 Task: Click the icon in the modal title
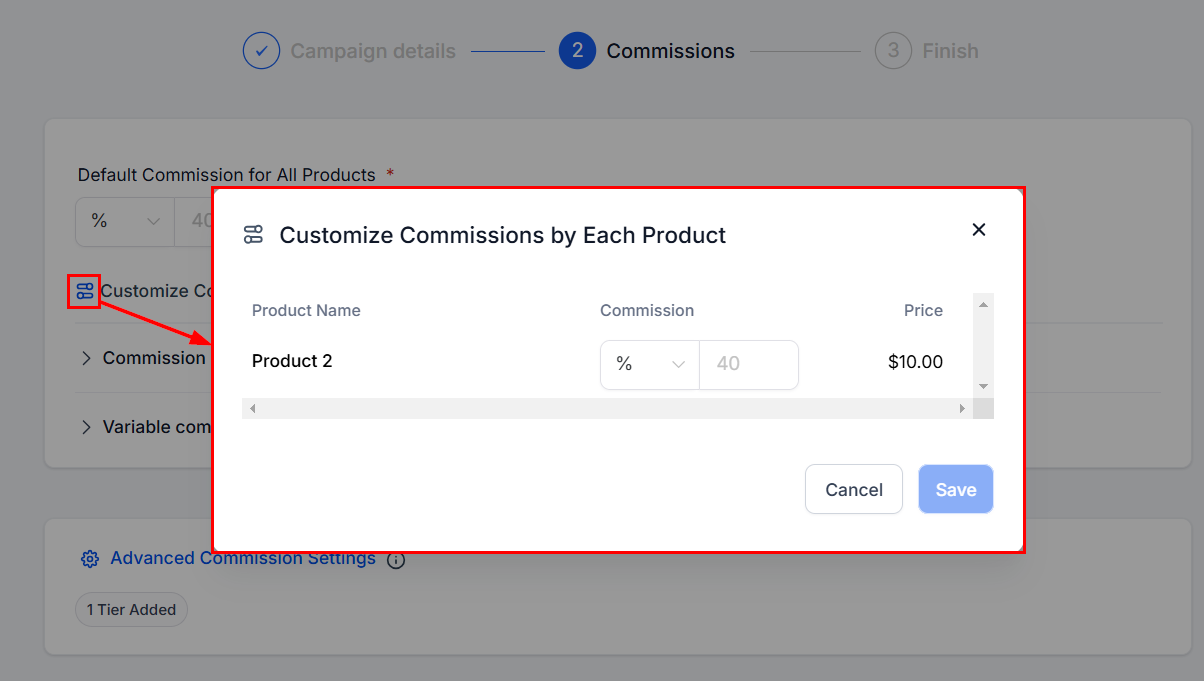[x=253, y=235]
